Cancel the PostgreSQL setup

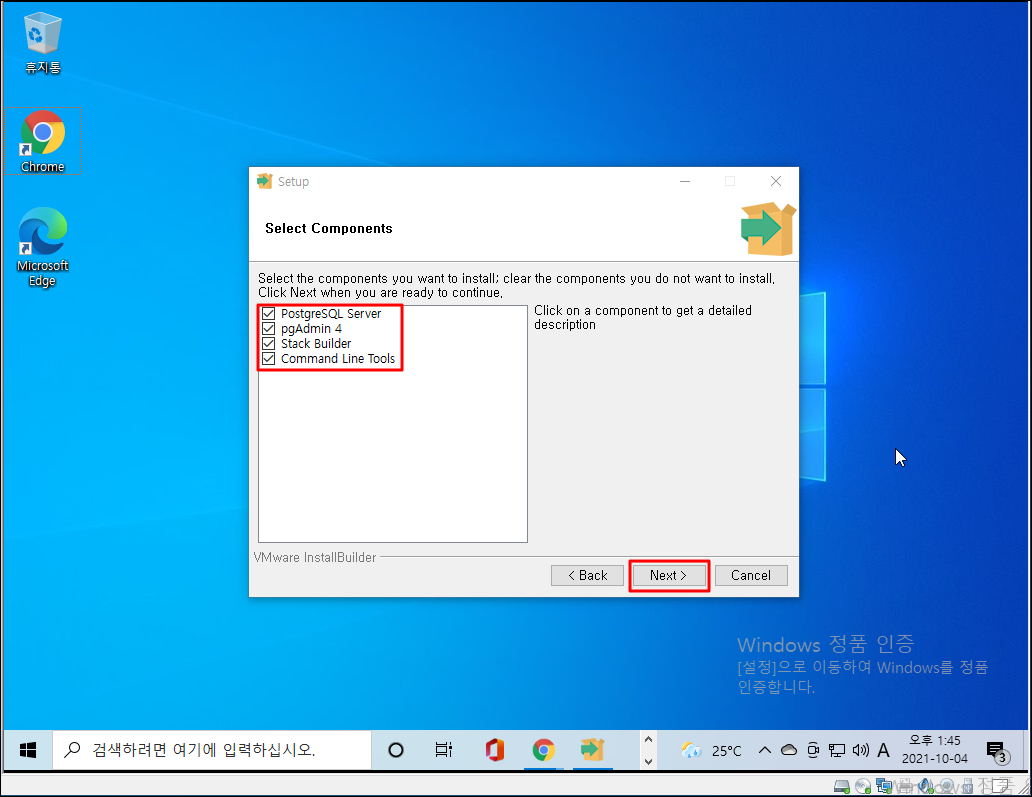coord(751,575)
